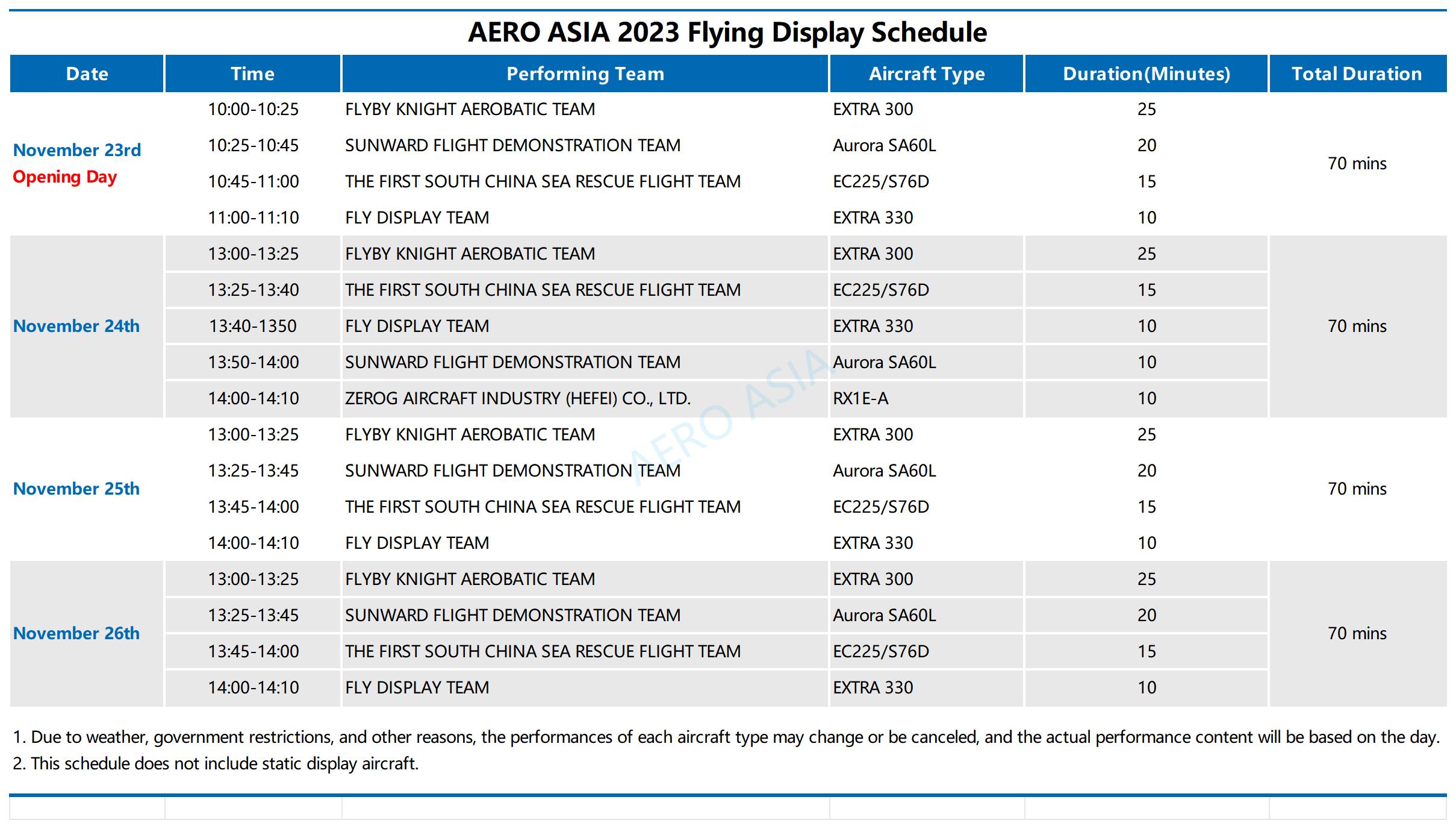Screen dimensions: 1456x829
Task: Click the Date column header
Action: click(87, 74)
